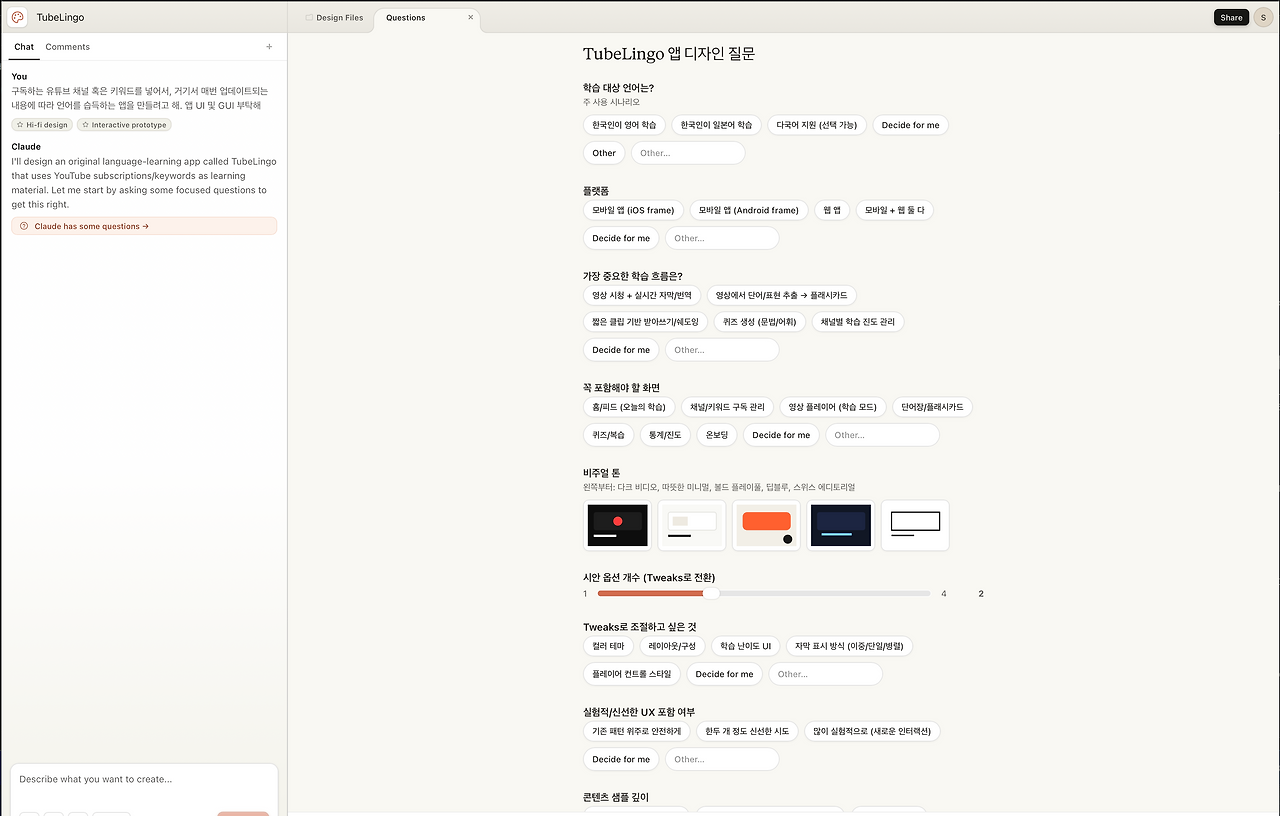Close the Questions tab
This screenshot has height=816, width=1280.
pyautogui.click(x=471, y=17)
